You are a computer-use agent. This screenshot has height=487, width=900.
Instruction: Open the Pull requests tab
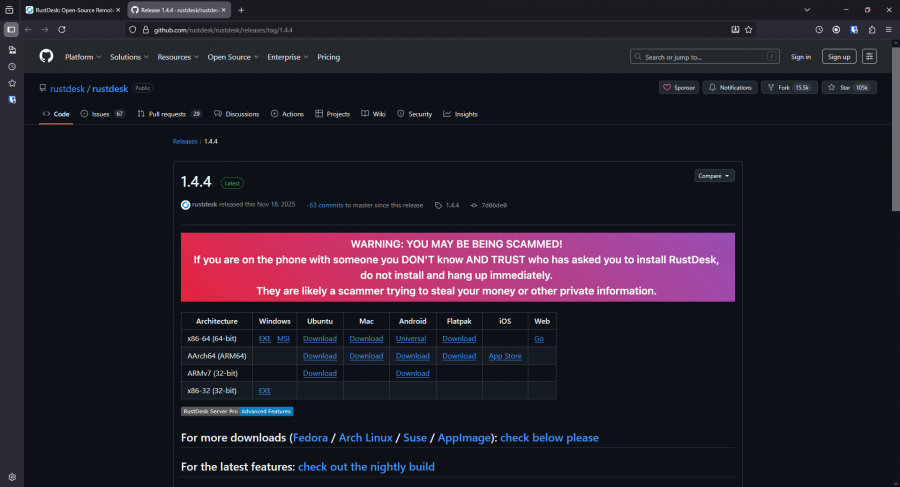[169, 114]
